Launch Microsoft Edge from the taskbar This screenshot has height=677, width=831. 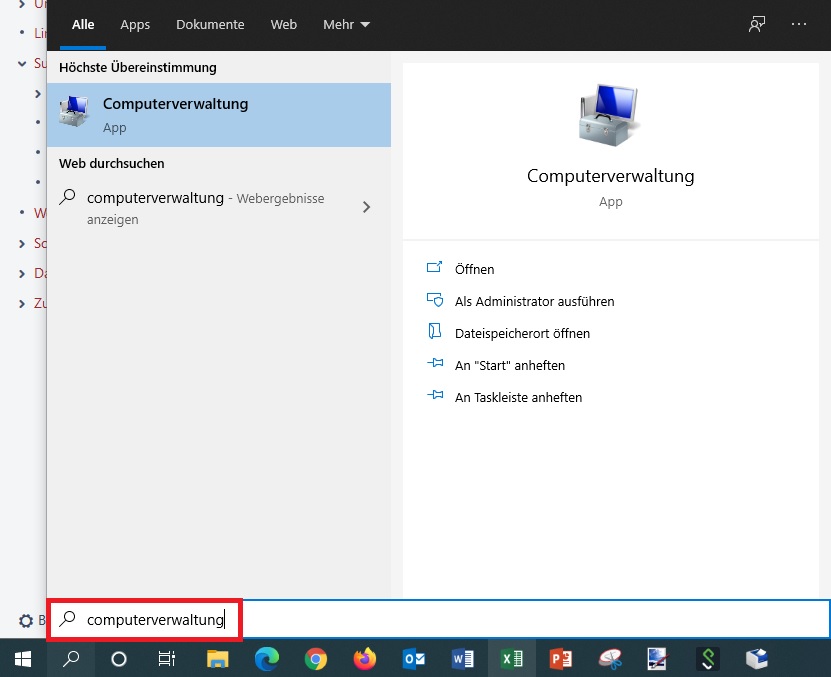pyautogui.click(x=266, y=658)
